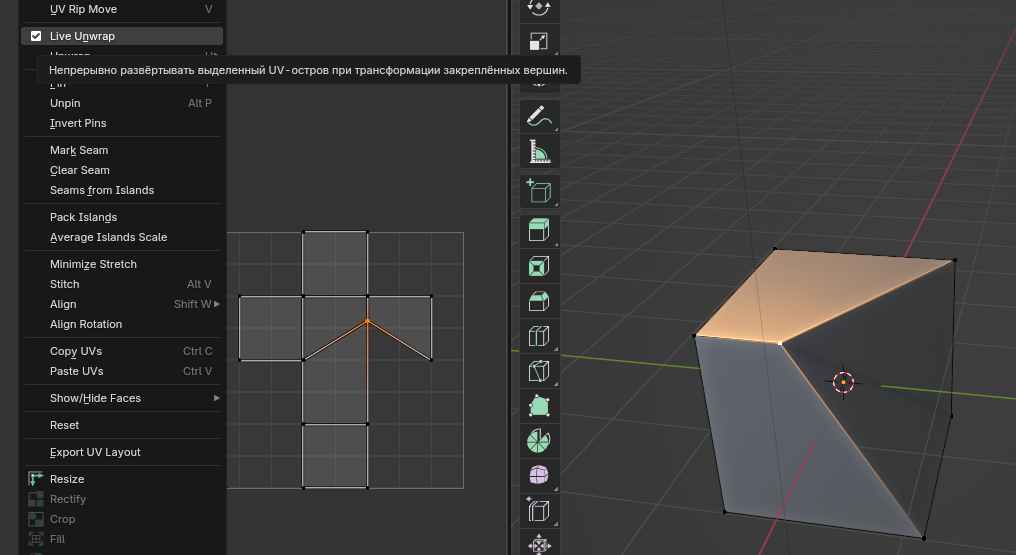Choose Pack Islands from the menu
The height and width of the screenshot is (555, 1016).
point(83,217)
